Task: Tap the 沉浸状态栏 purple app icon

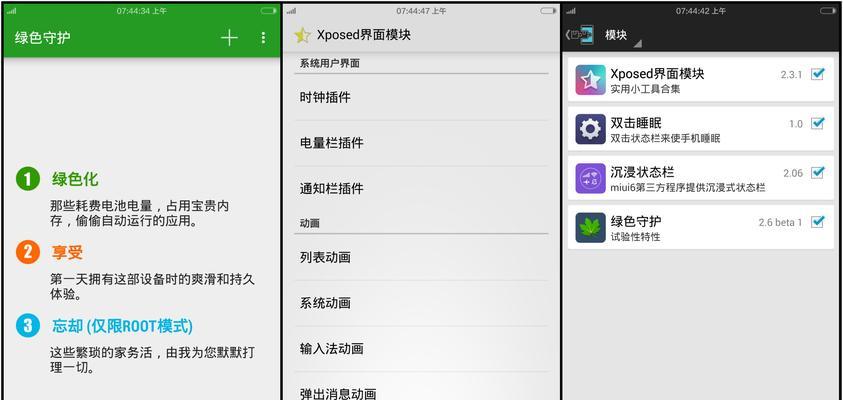Action: 590,178
